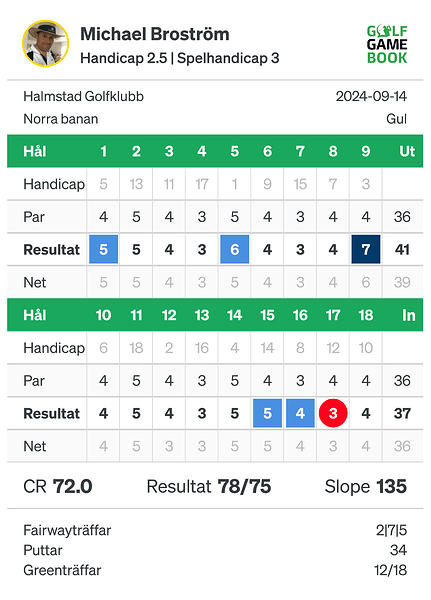Click the blue 6 result on hole 5
Screen dimensions: 431x600
(x=235, y=249)
